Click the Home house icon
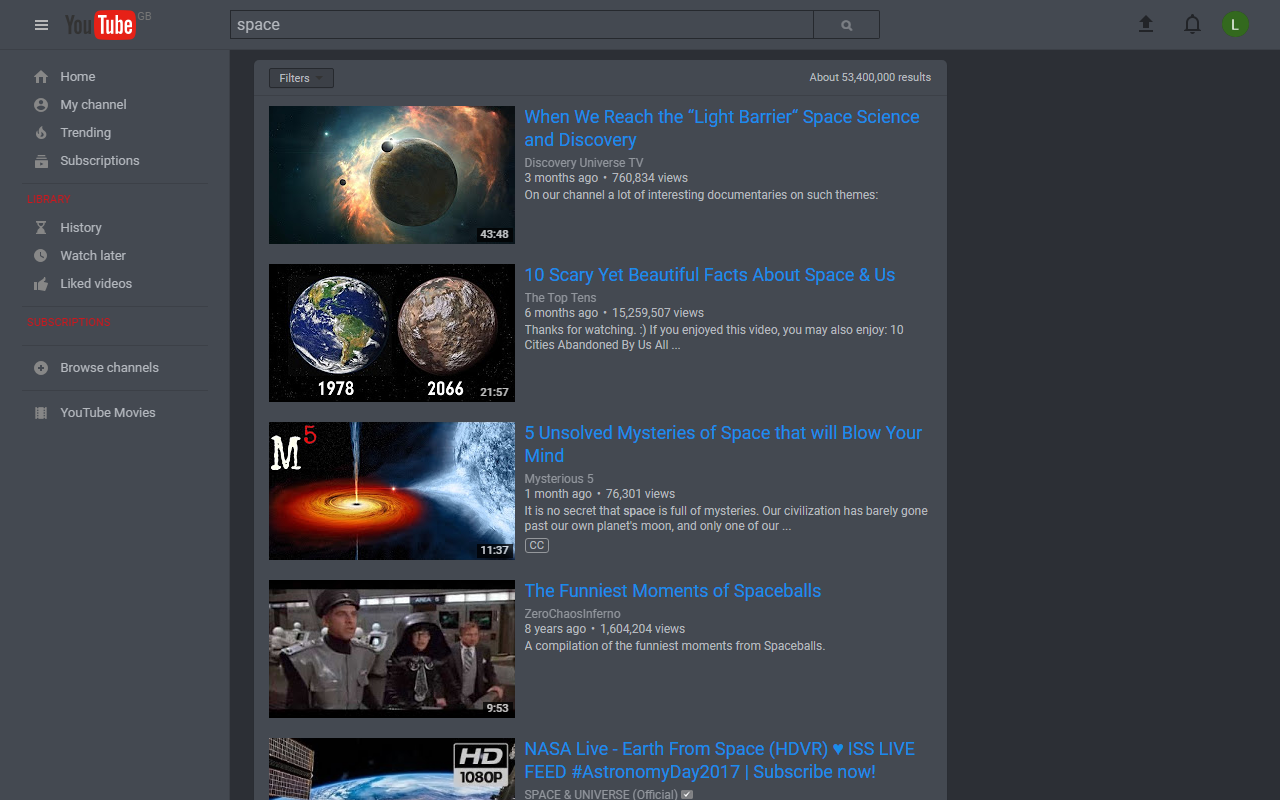The width and height of the screenshot is (1280, 800). [x=41, y=76]
